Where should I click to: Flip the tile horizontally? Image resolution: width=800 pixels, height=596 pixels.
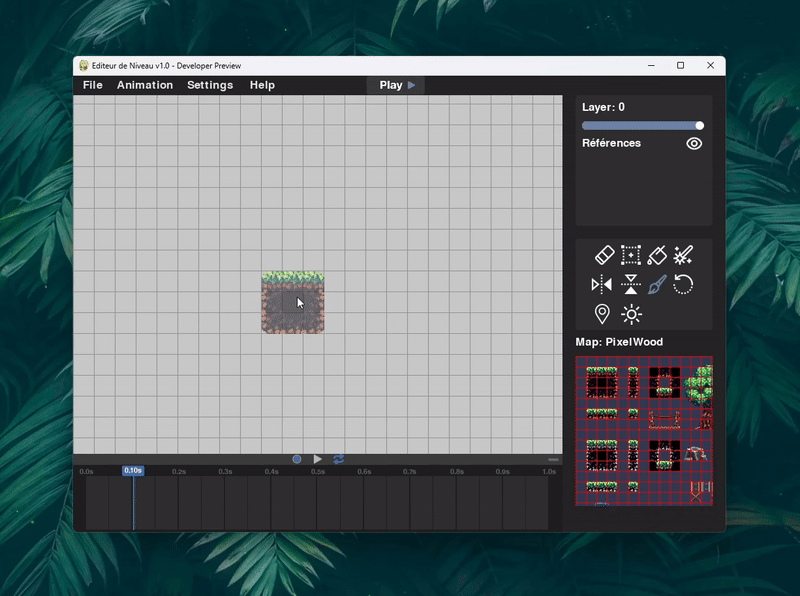point(602,284)
